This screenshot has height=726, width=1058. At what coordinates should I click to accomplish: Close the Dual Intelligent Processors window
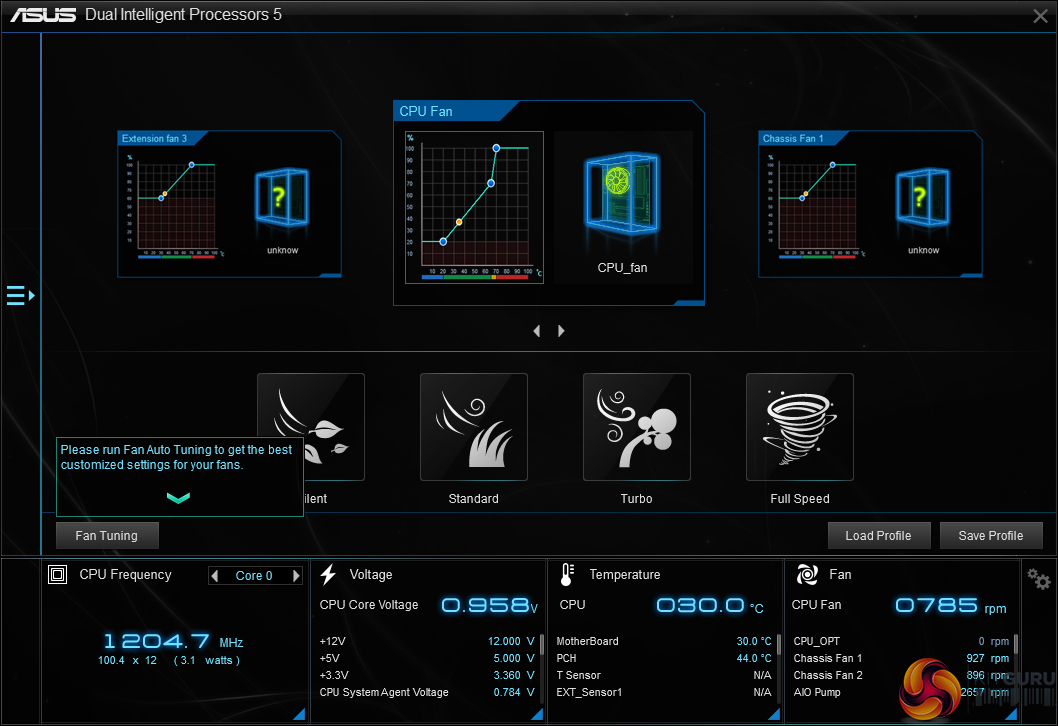click(x=1040, y=16)
